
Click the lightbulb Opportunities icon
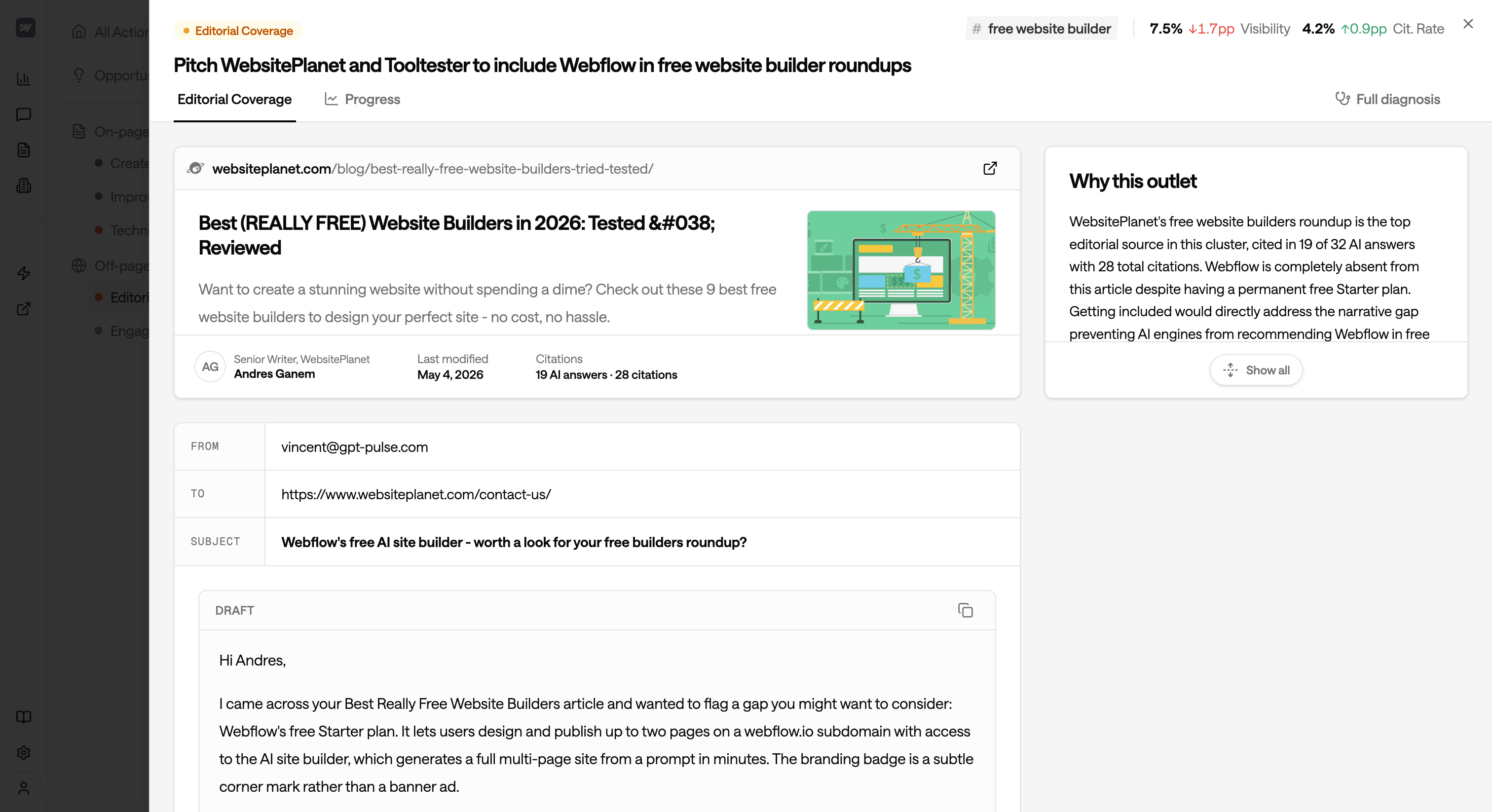coord(79,75)
